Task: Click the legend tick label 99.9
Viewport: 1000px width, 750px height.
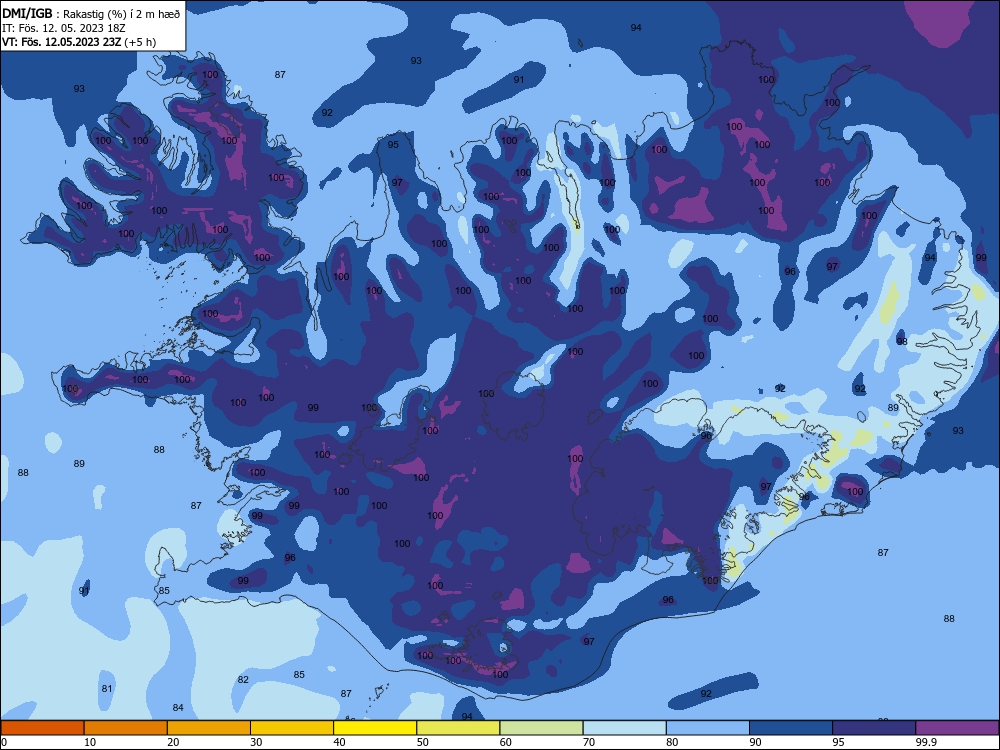Action: point(927,742)
